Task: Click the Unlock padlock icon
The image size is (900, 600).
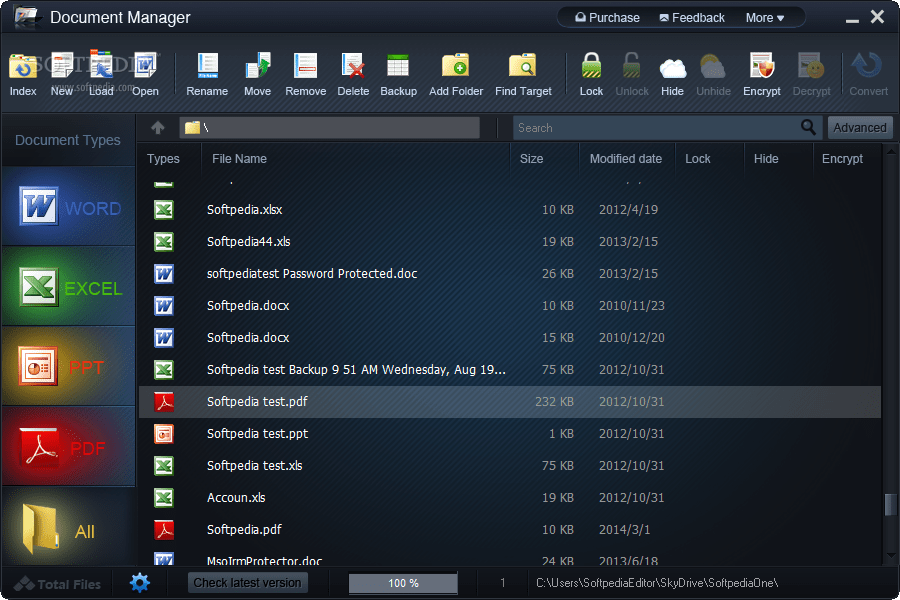Action: (631, 65)
